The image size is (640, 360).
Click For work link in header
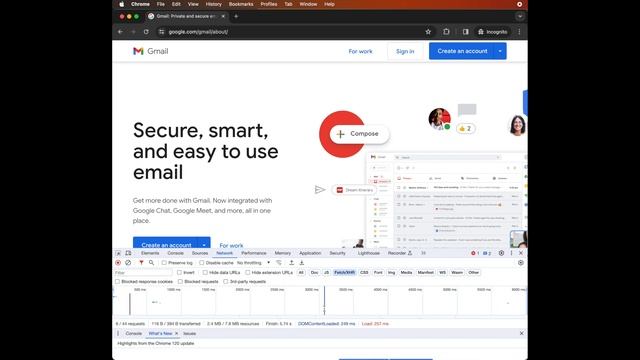[x=360, y=51]
